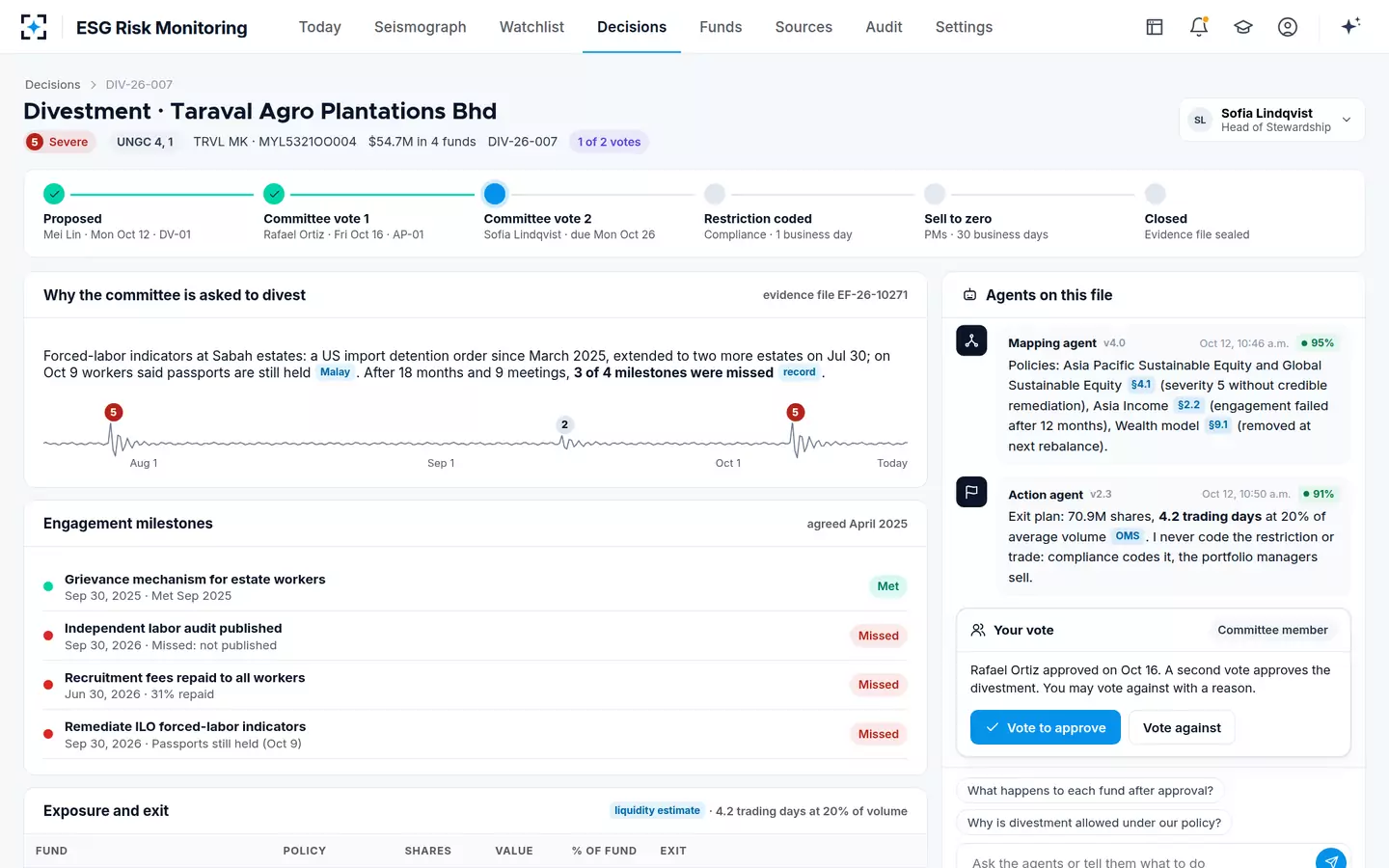Open the §9.1 policy reference

point(1218,425)
